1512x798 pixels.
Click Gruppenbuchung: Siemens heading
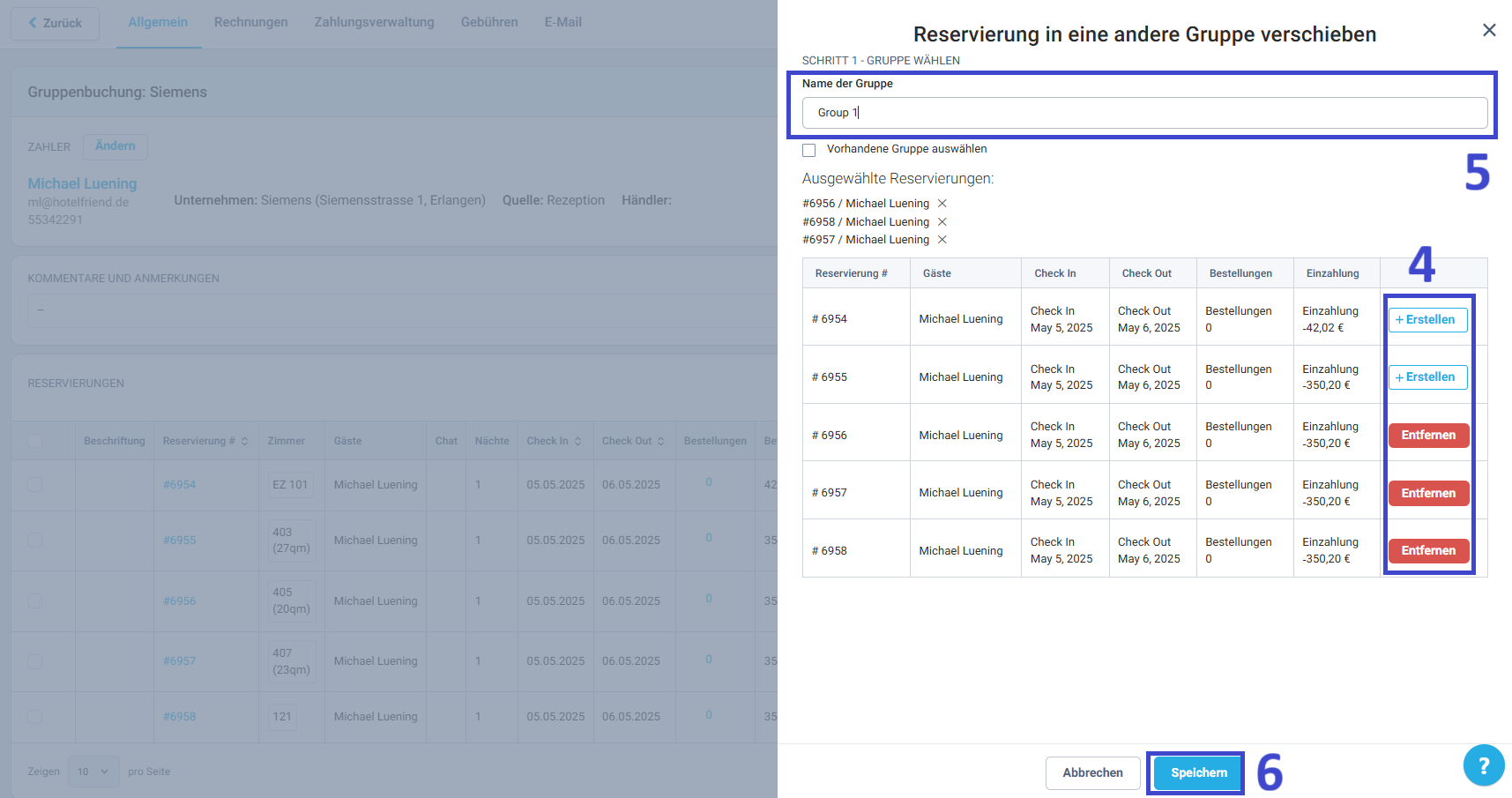coord(117,92)
